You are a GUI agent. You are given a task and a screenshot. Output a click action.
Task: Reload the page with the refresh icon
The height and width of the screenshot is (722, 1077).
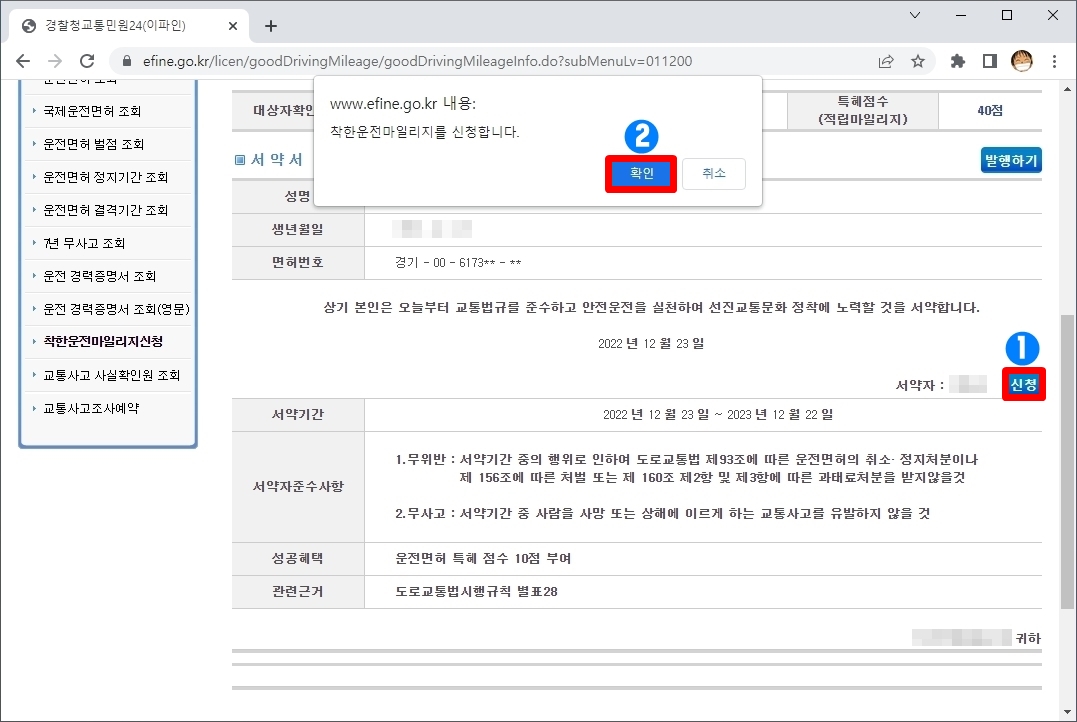click(87, 61)
